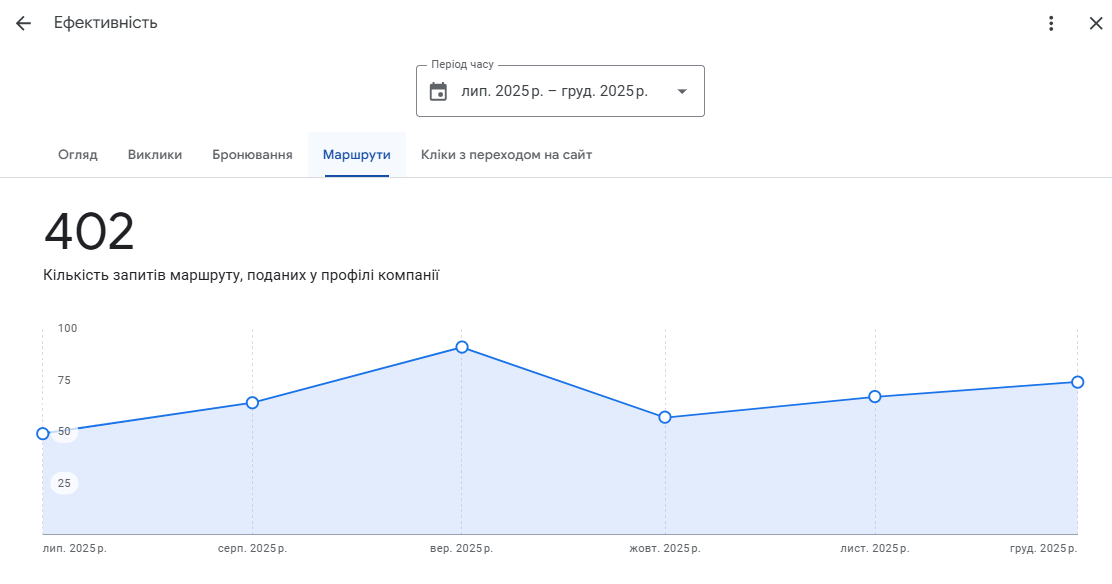Viewport: 1112px width, 584px height.
Task: Click the December 2025 data point
Action: coord(1077,382)
